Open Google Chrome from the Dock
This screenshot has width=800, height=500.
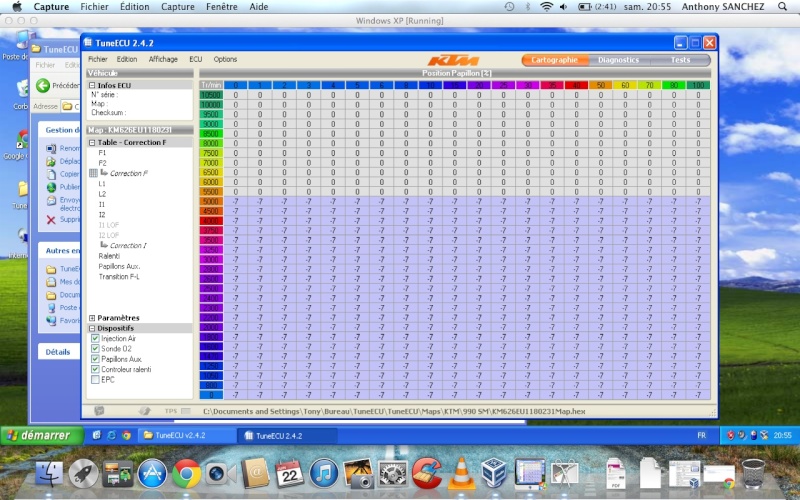pyautogui.click(x=186, y=473)
